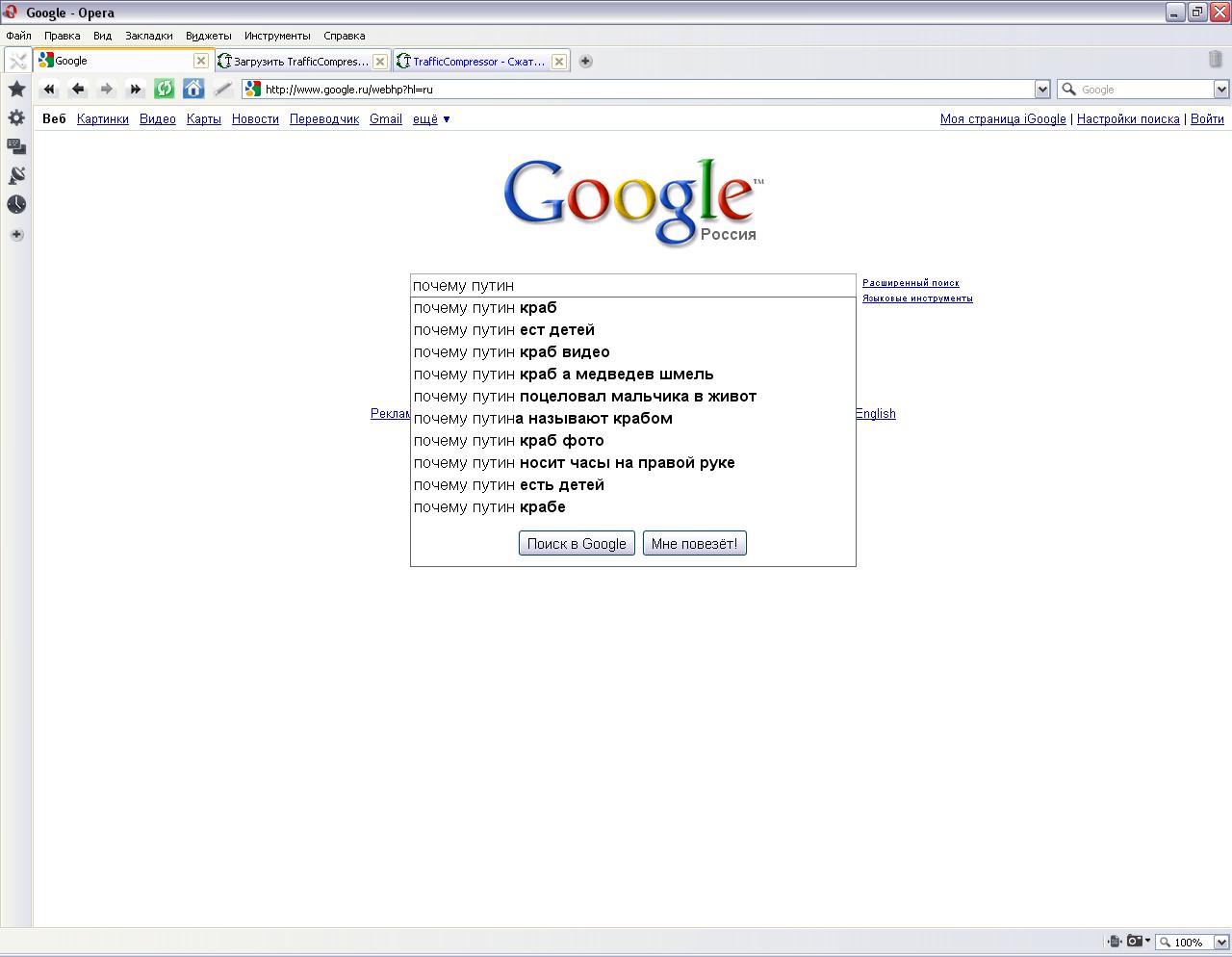Open the Widgets gear panel in sidebar
This screenshot has height=957, width=1232.
coord(16,117)
